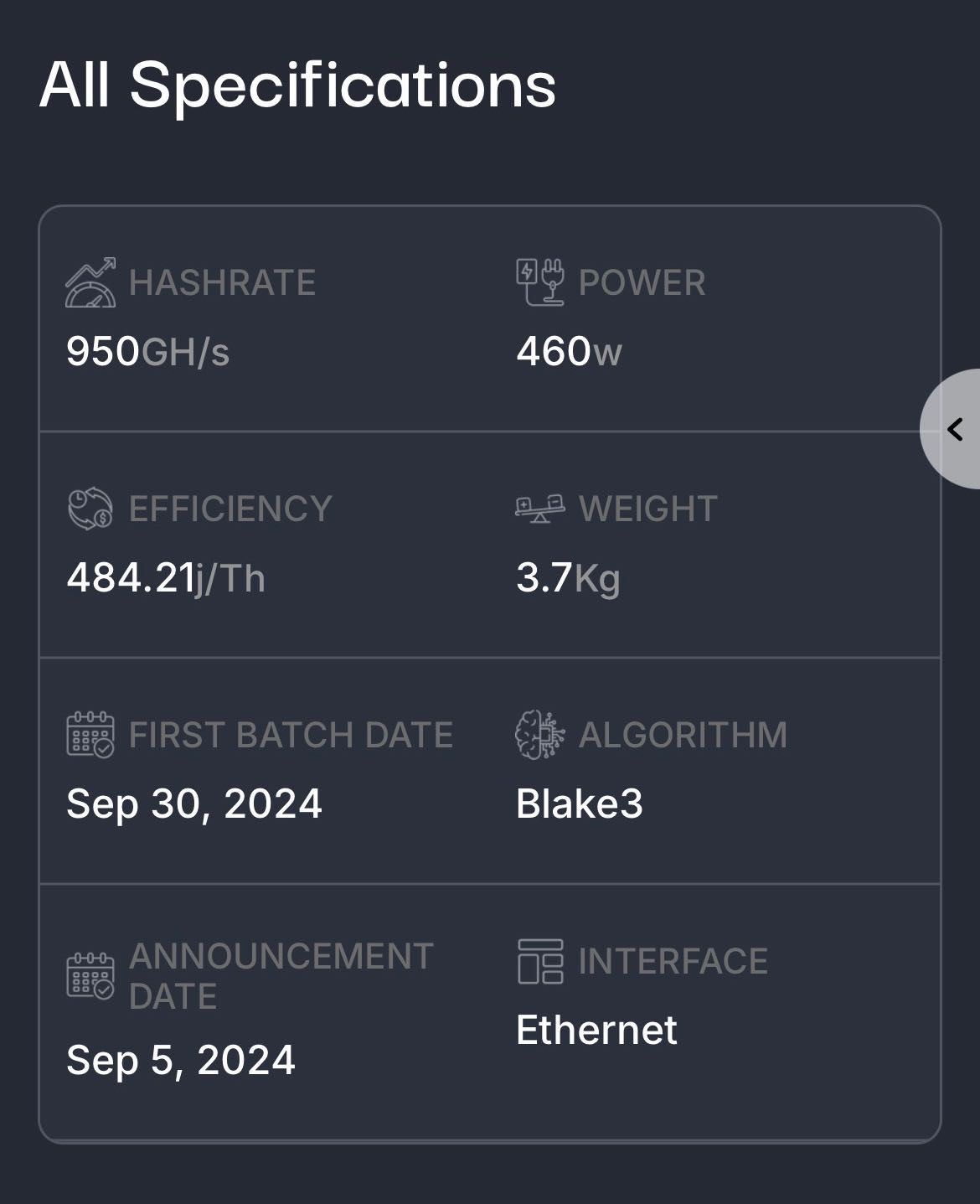Click the weight balance scale icon

click(540, 509)
